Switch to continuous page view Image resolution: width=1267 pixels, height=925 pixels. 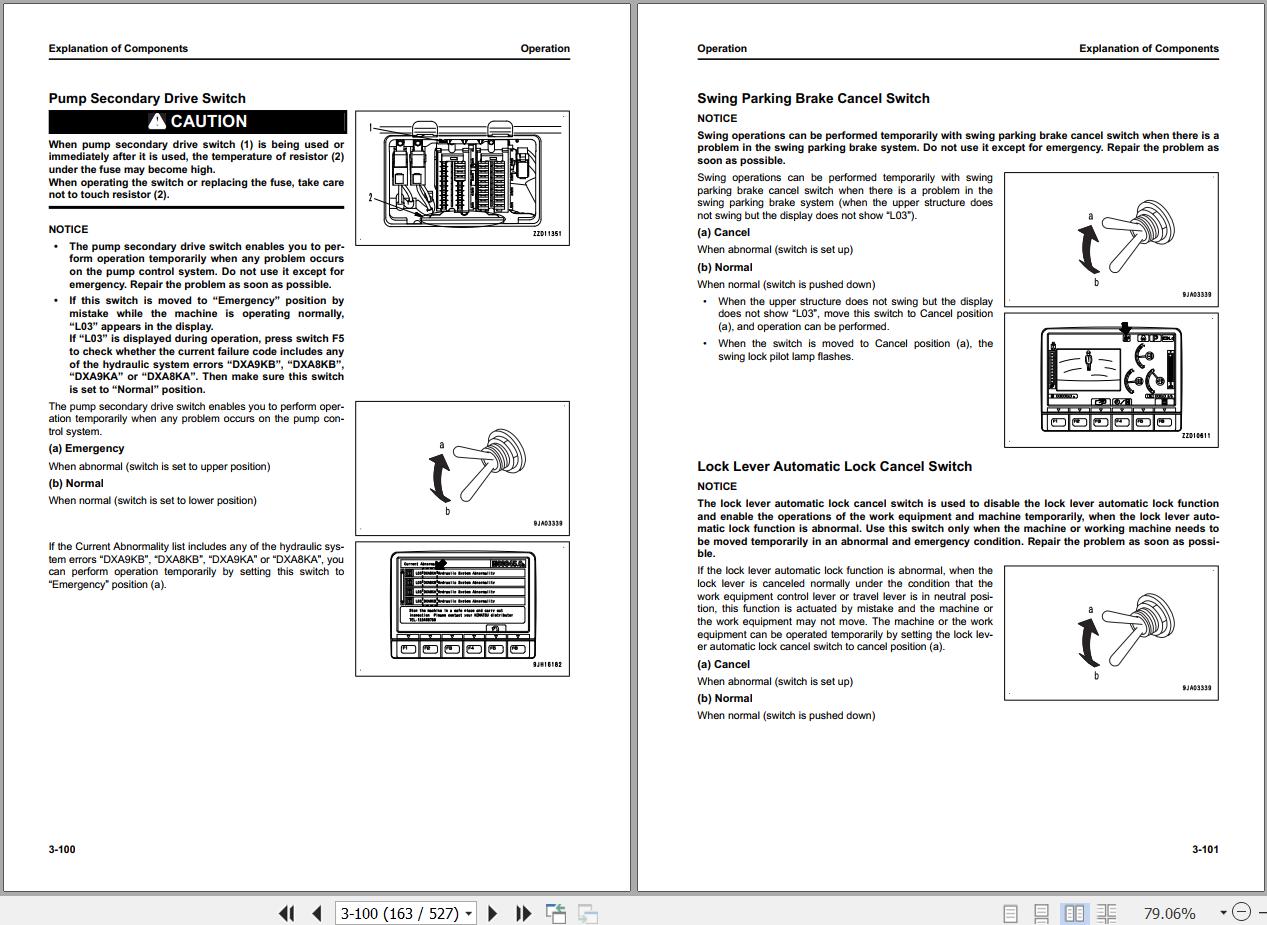click(1041, 913)
